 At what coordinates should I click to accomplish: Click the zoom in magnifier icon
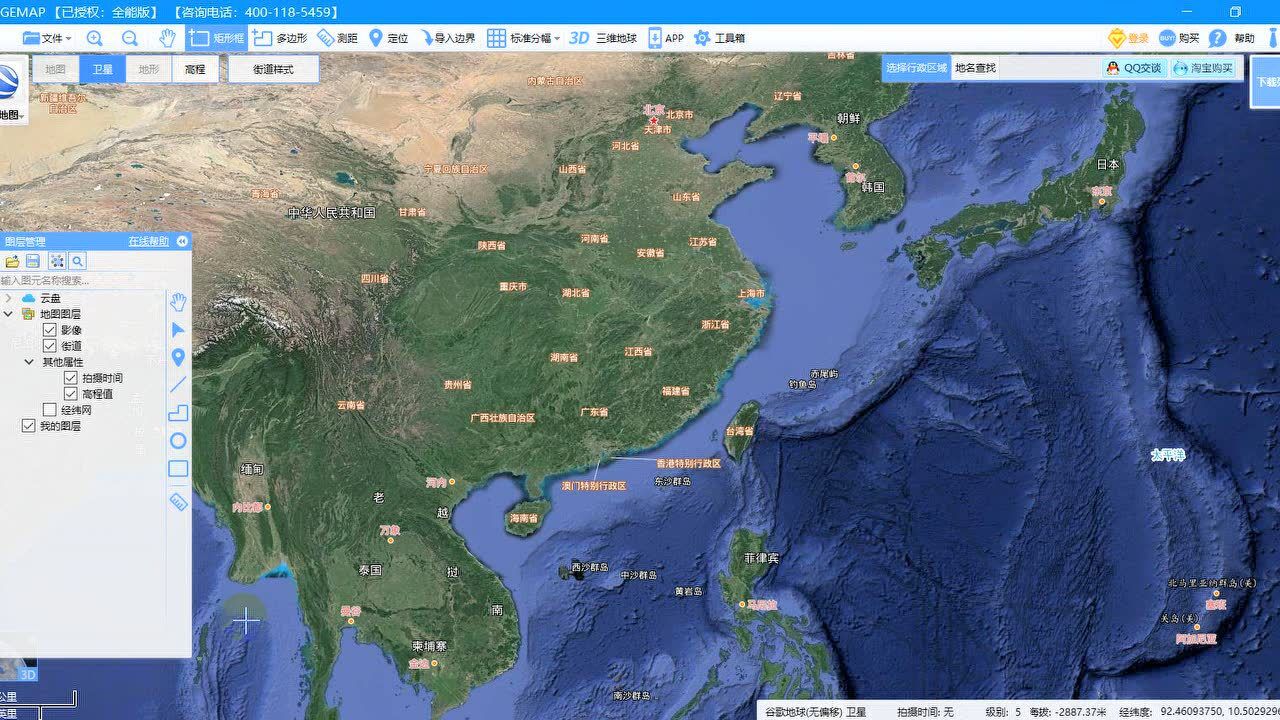pos(94,38)
